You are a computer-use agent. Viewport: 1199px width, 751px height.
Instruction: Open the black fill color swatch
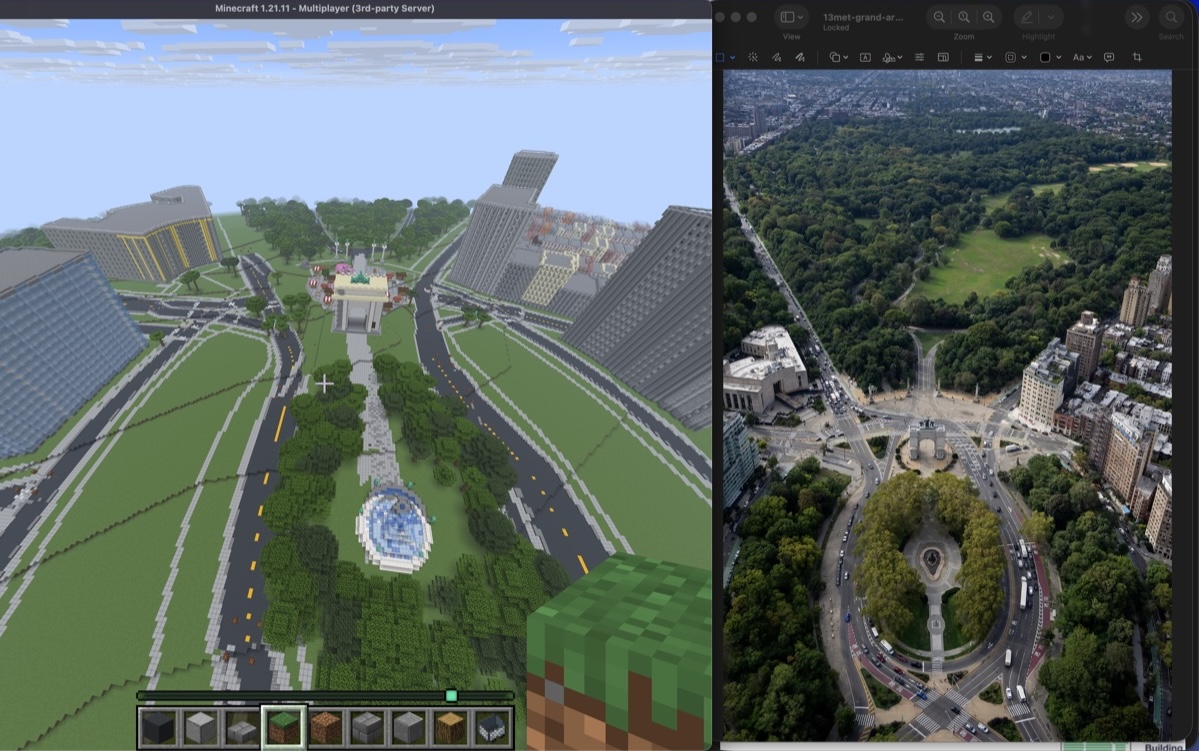pyautogui.click(x=1046, y=57)
